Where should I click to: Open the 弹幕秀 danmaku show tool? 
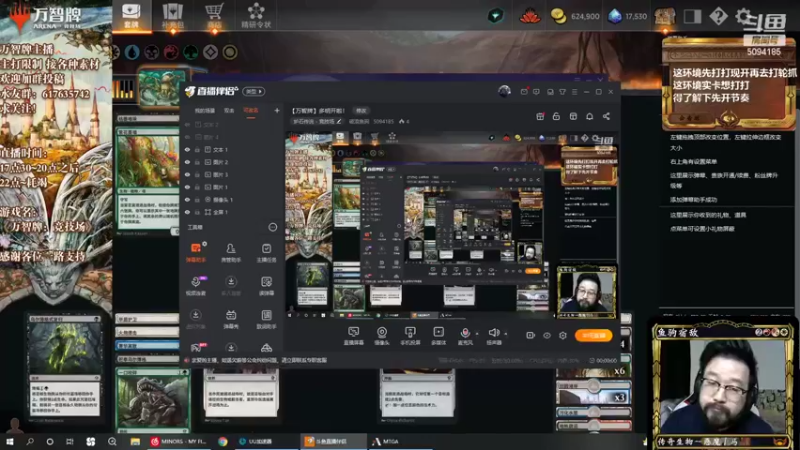(x=231, y=319)
